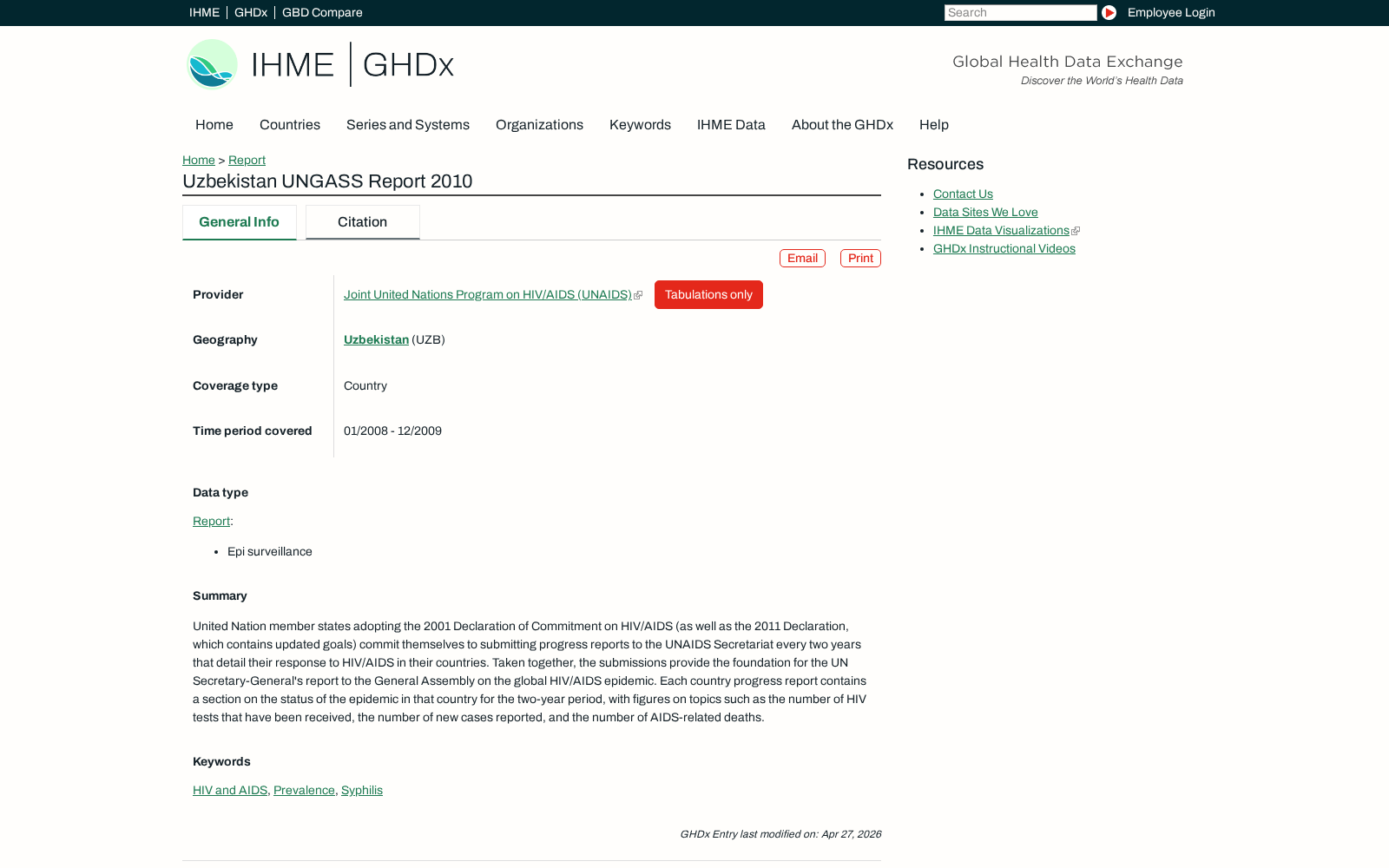Open Report link under Data type
The height and width of the screenshot is (868, 1389).
[211, 521]
